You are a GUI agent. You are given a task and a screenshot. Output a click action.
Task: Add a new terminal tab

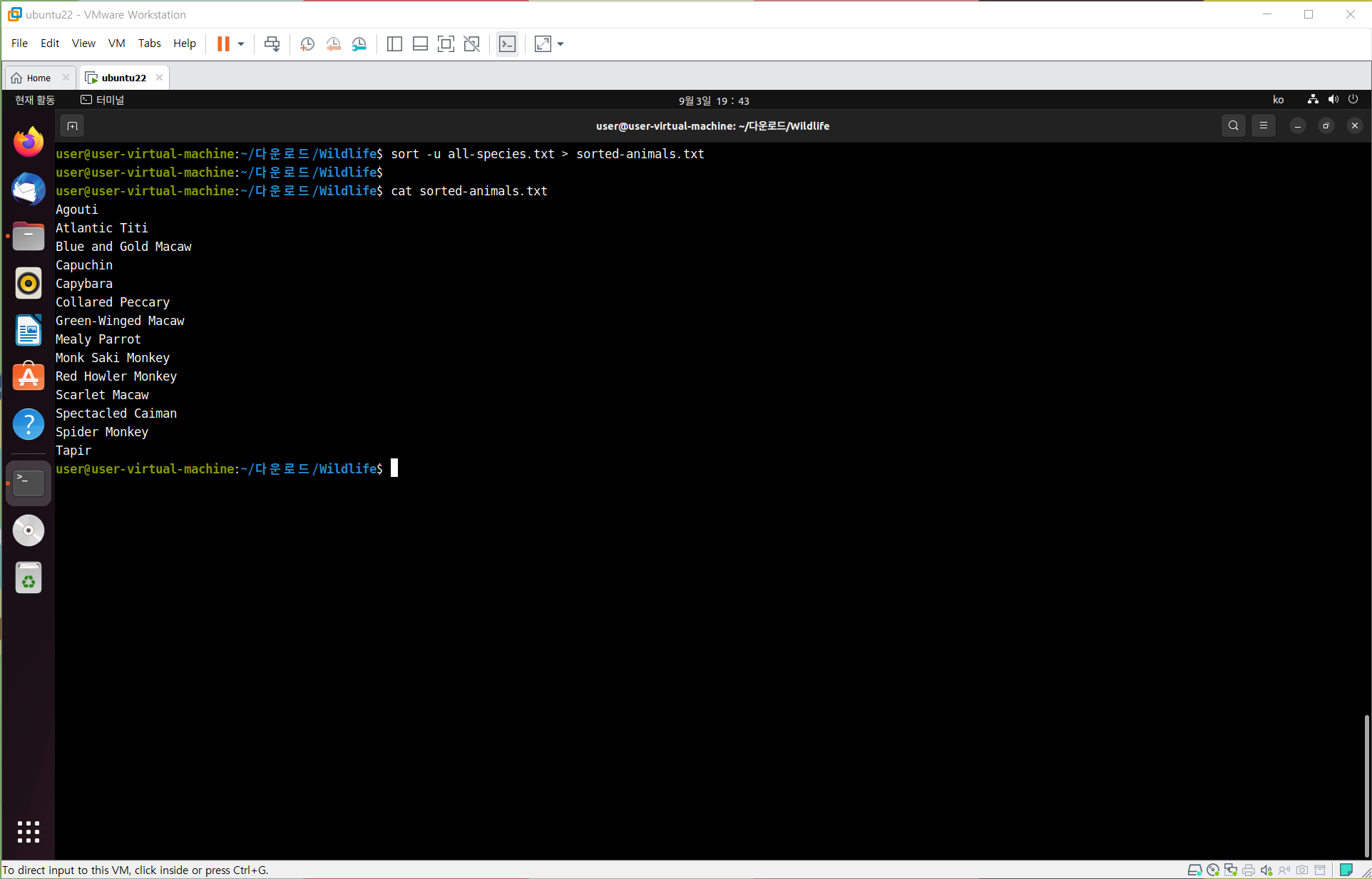[x=72, y=126]
